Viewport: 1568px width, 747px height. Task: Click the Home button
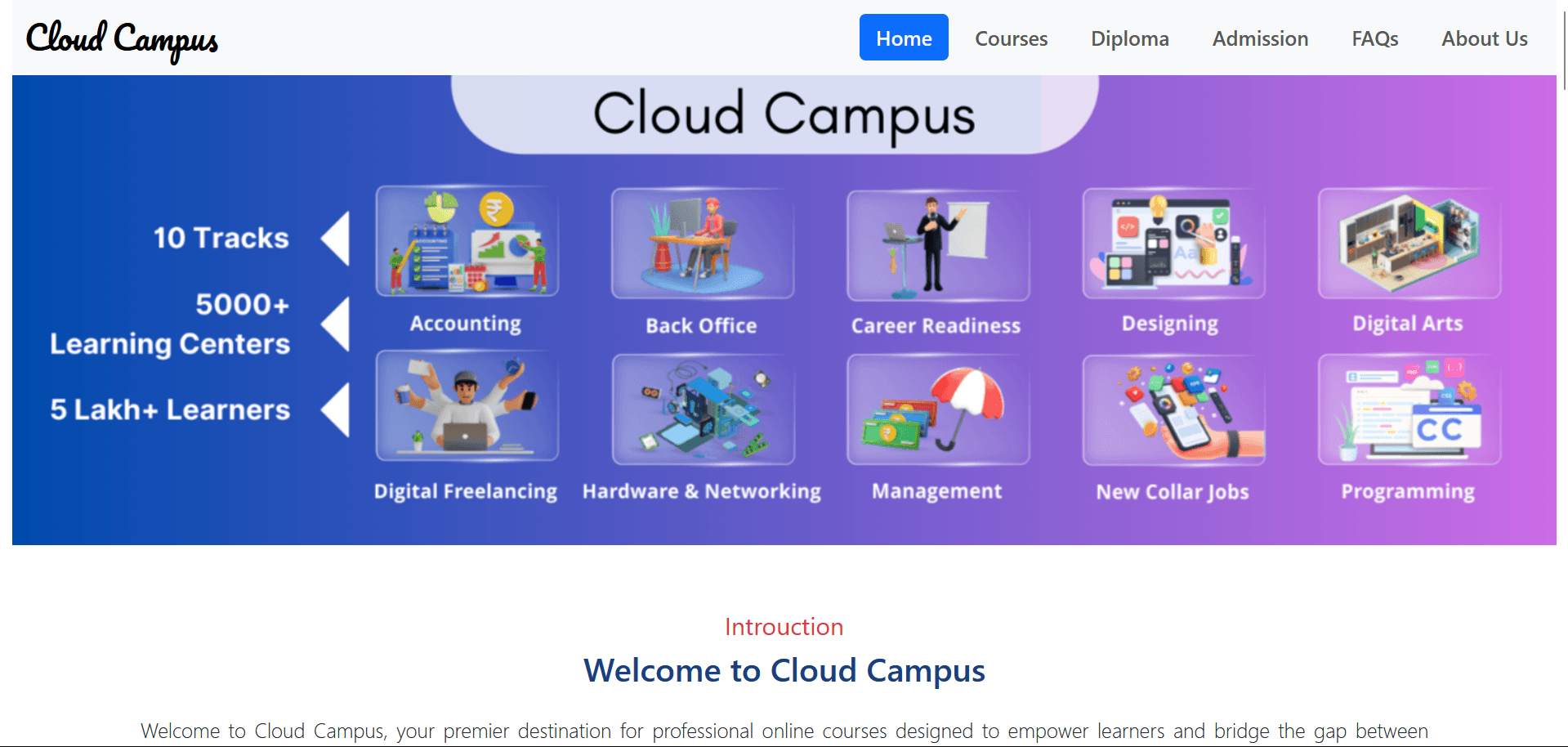[904, 38]
